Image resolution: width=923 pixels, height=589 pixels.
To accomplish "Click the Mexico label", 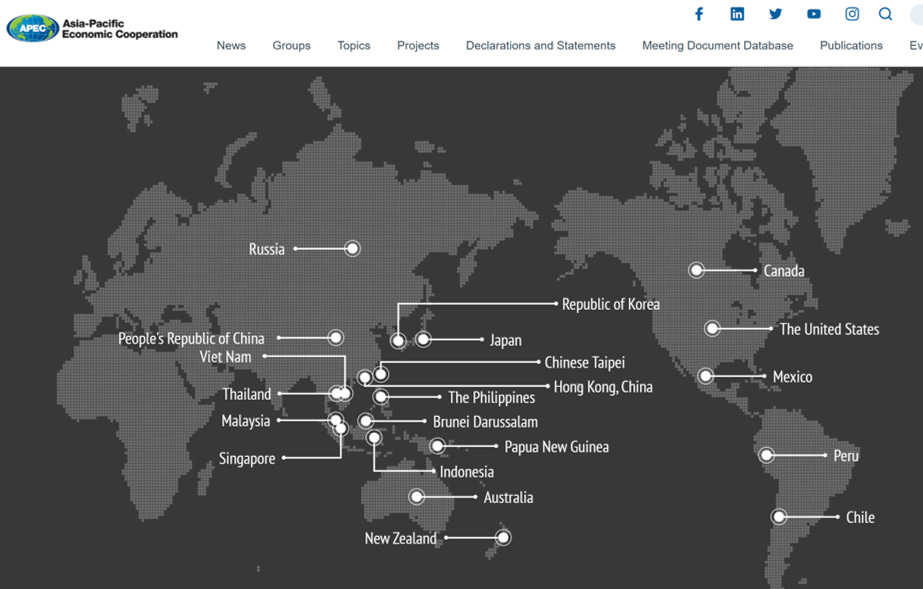I will 792,377.
